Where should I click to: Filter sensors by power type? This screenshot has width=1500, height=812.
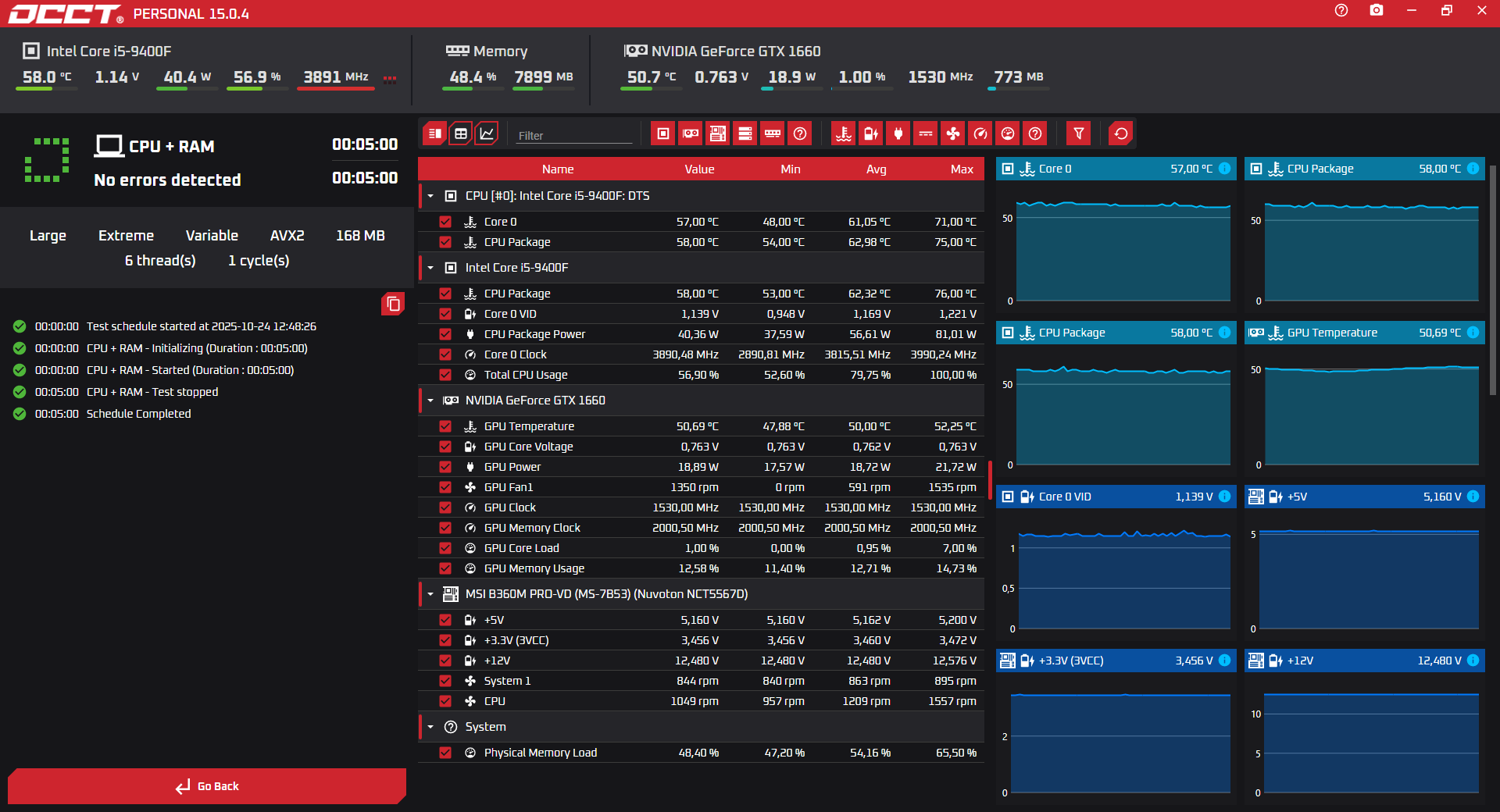[898, 134]
